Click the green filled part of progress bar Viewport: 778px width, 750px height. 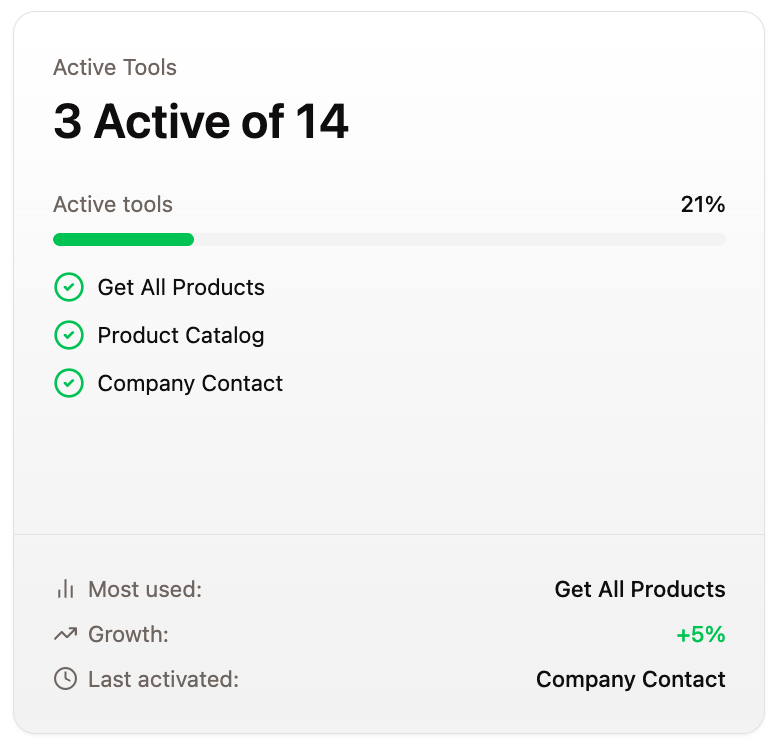[124, 240]
